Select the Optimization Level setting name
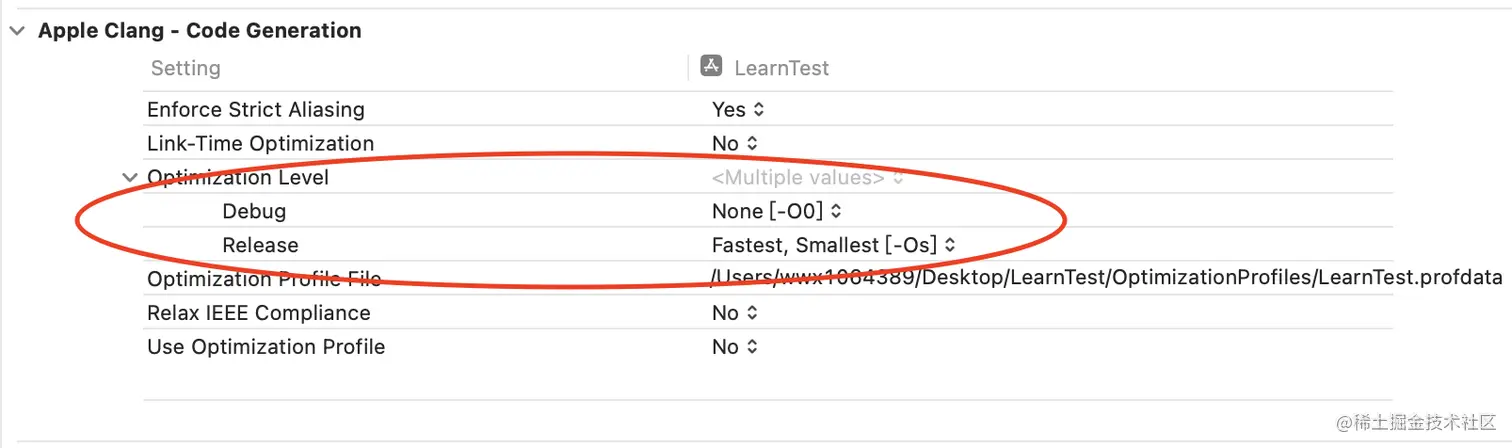Viewport: 1512px width, 448px height. pos(238,178)
